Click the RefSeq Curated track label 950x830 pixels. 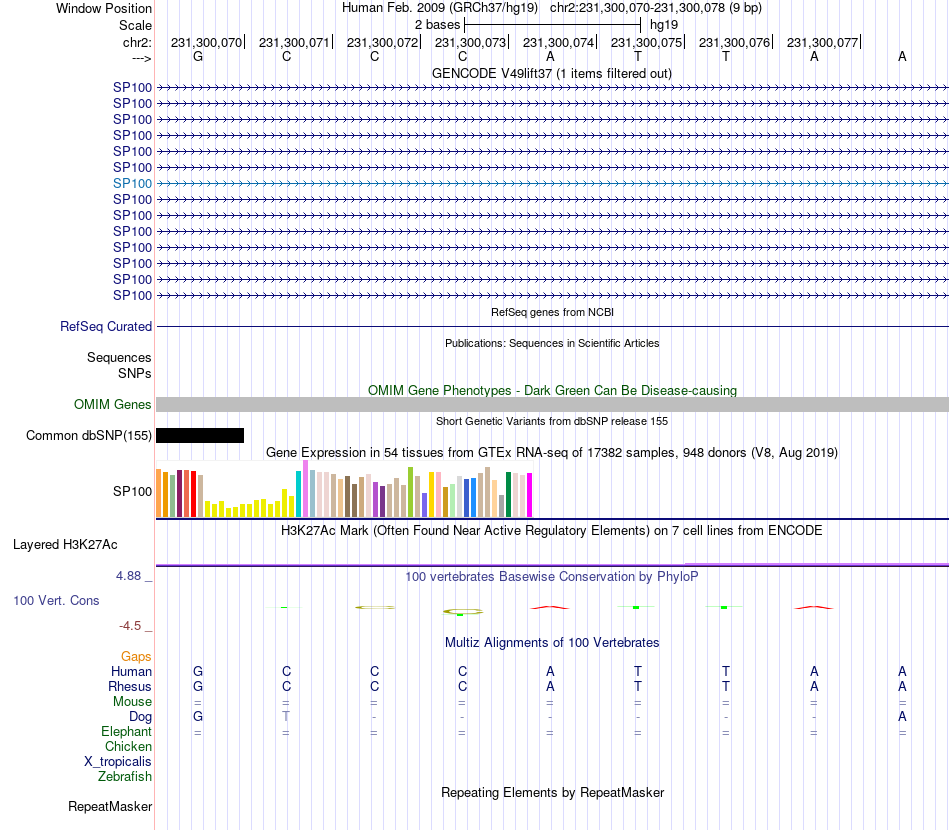tap(106, 327)
